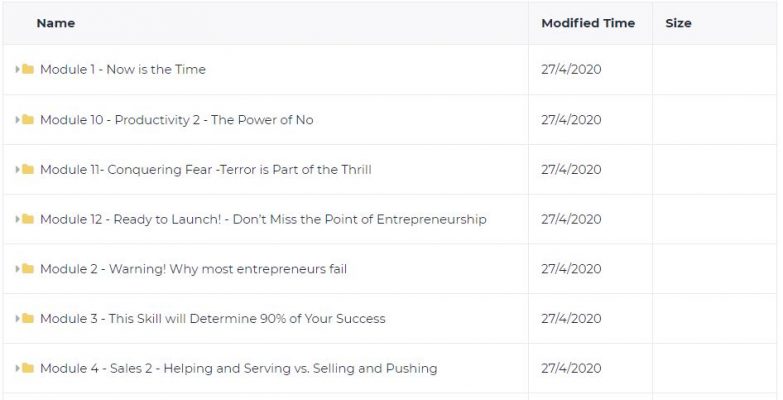Click the 27/4/2020 date for Module 3
Viewport: 783px width, 400px height.
click(x=571, y=319)
